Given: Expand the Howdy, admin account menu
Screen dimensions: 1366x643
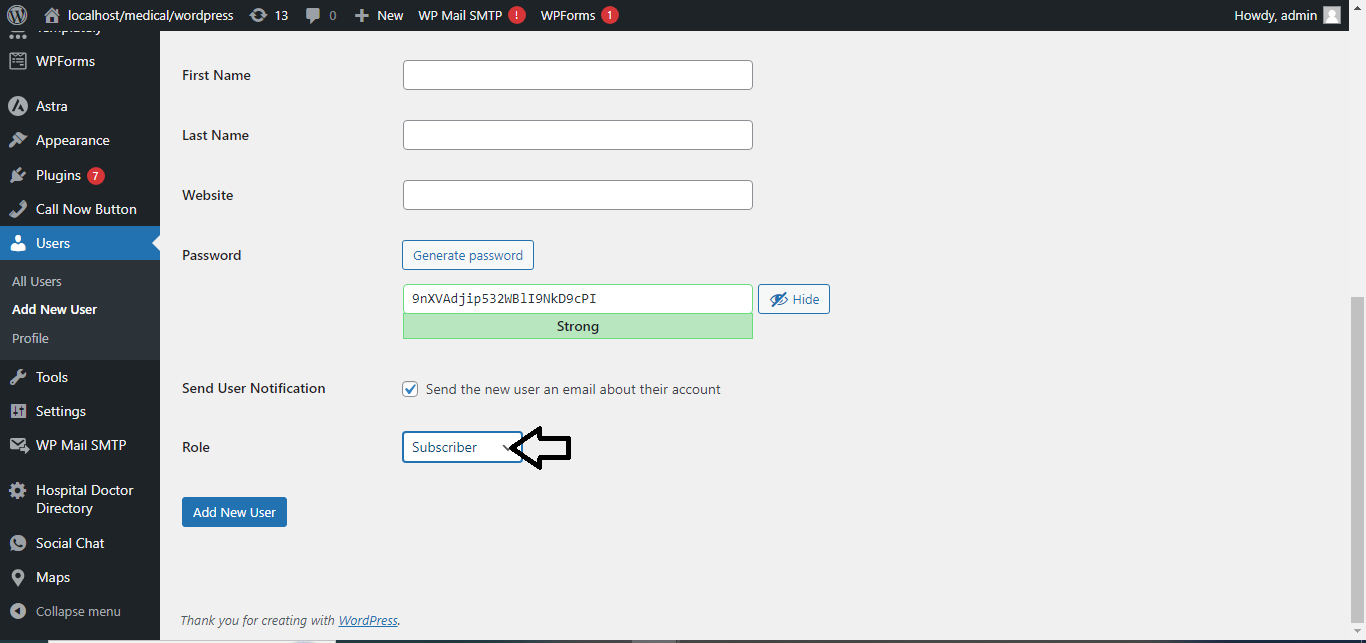Looking at the screenshot, I should [1286, 15].
